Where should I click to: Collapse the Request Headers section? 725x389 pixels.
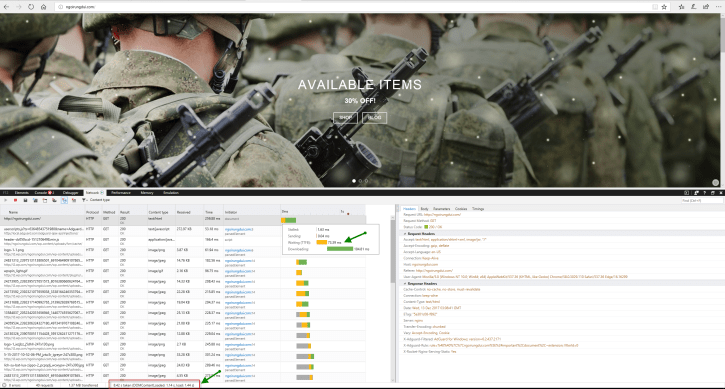pyautogui.click(x=406, y=234)
